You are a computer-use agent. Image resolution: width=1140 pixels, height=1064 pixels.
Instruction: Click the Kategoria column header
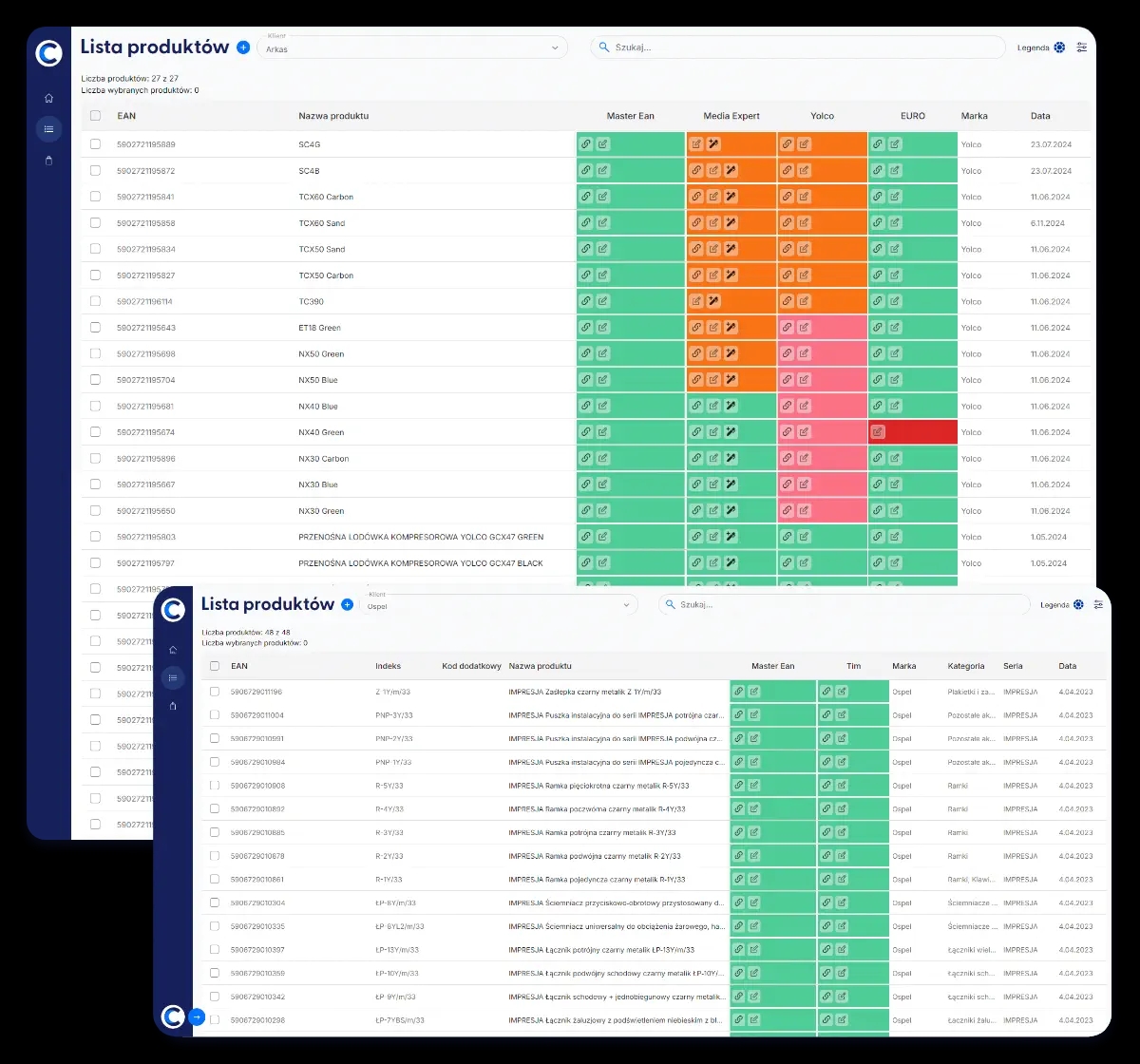pos(965,666)
